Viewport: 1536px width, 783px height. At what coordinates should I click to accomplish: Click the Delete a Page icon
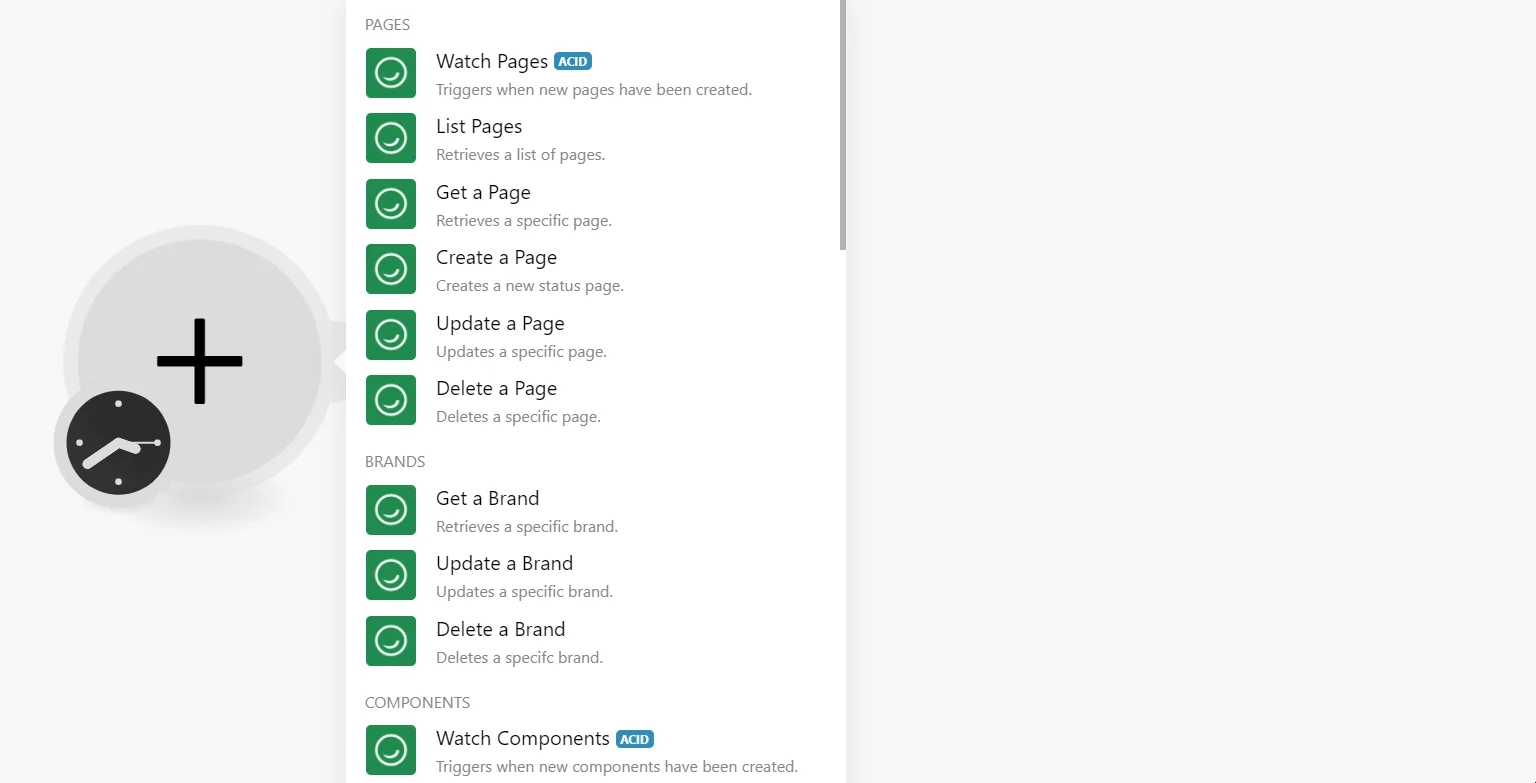391,400
